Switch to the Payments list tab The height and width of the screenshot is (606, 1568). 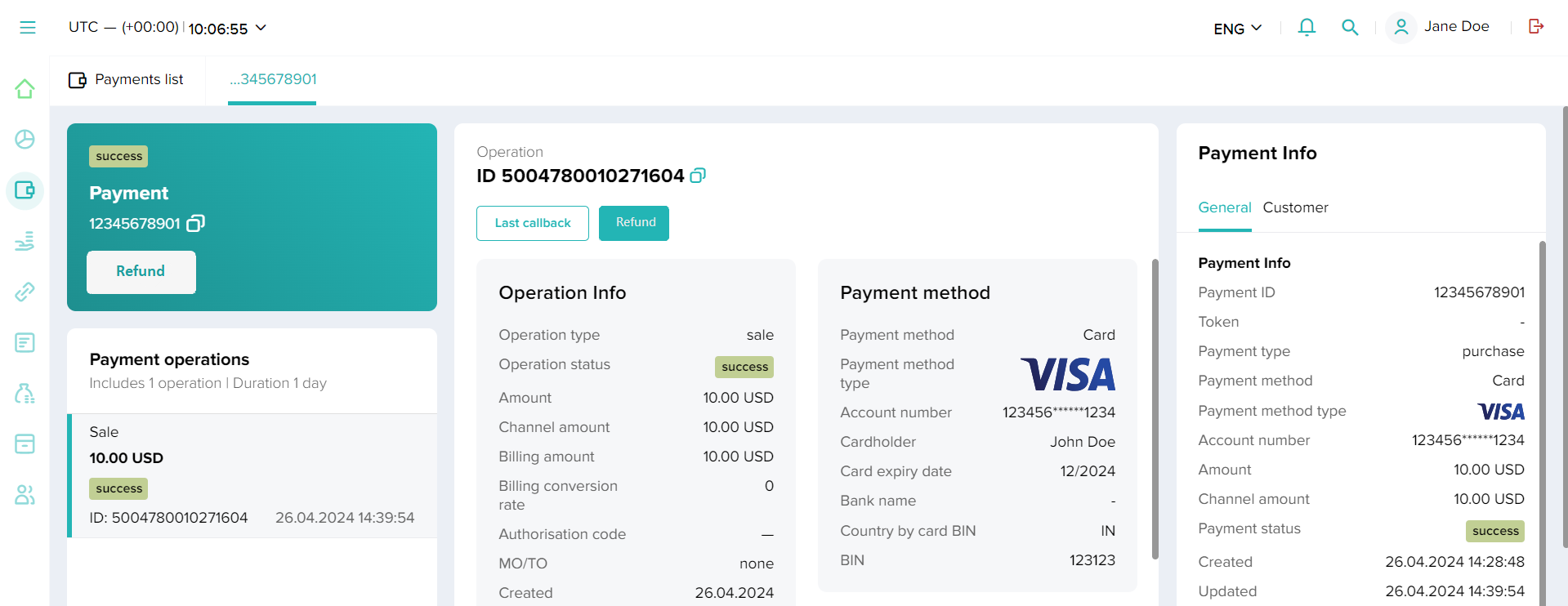pyautogui.click(x=127, y=80)
